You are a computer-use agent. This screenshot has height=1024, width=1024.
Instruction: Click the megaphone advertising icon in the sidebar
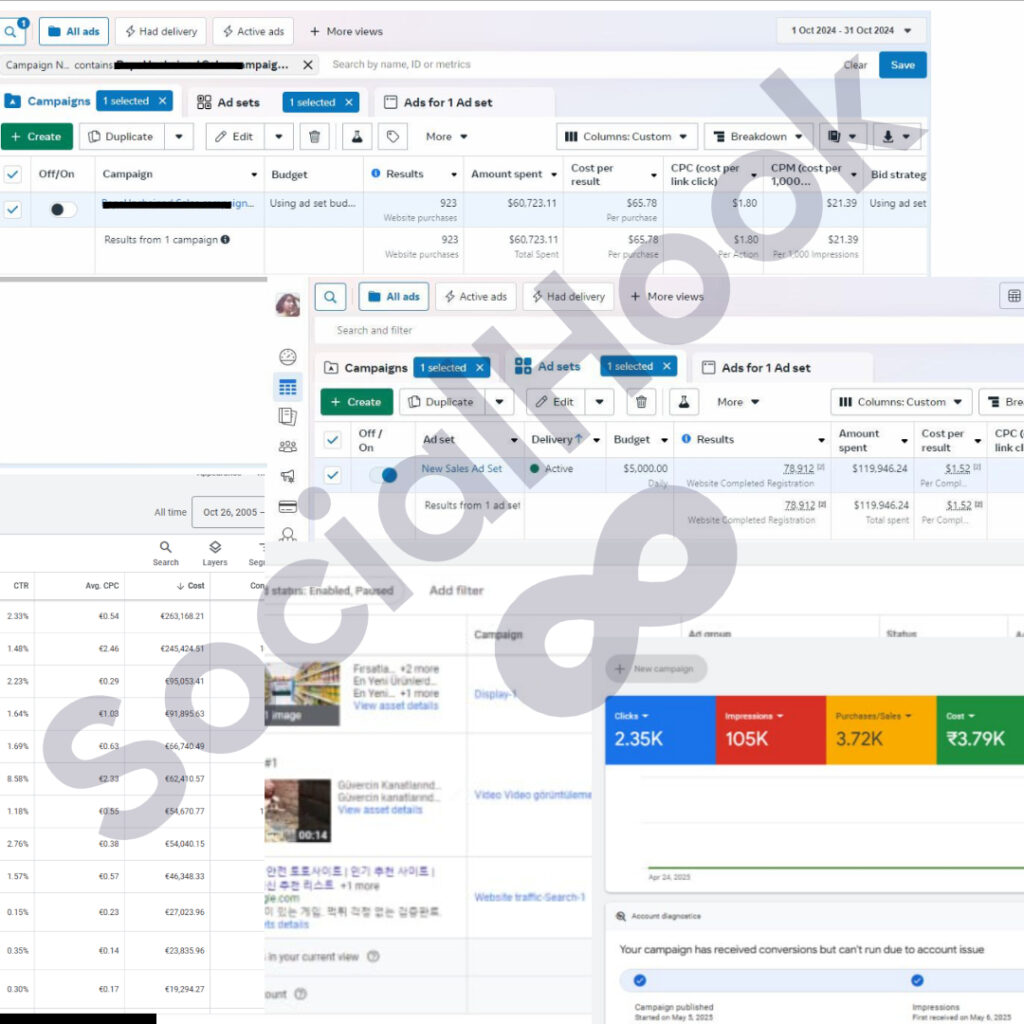coord(287,476)
